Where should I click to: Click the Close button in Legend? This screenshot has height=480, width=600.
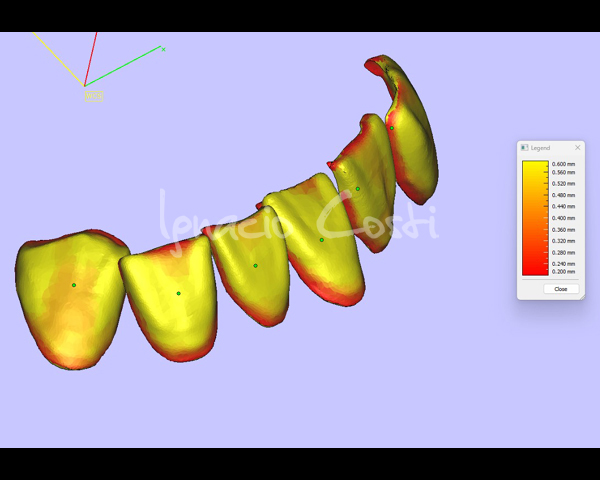[560, 289]
